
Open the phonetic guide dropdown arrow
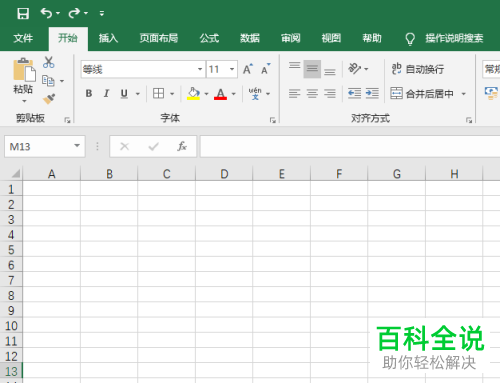click(x=268, y=94)
